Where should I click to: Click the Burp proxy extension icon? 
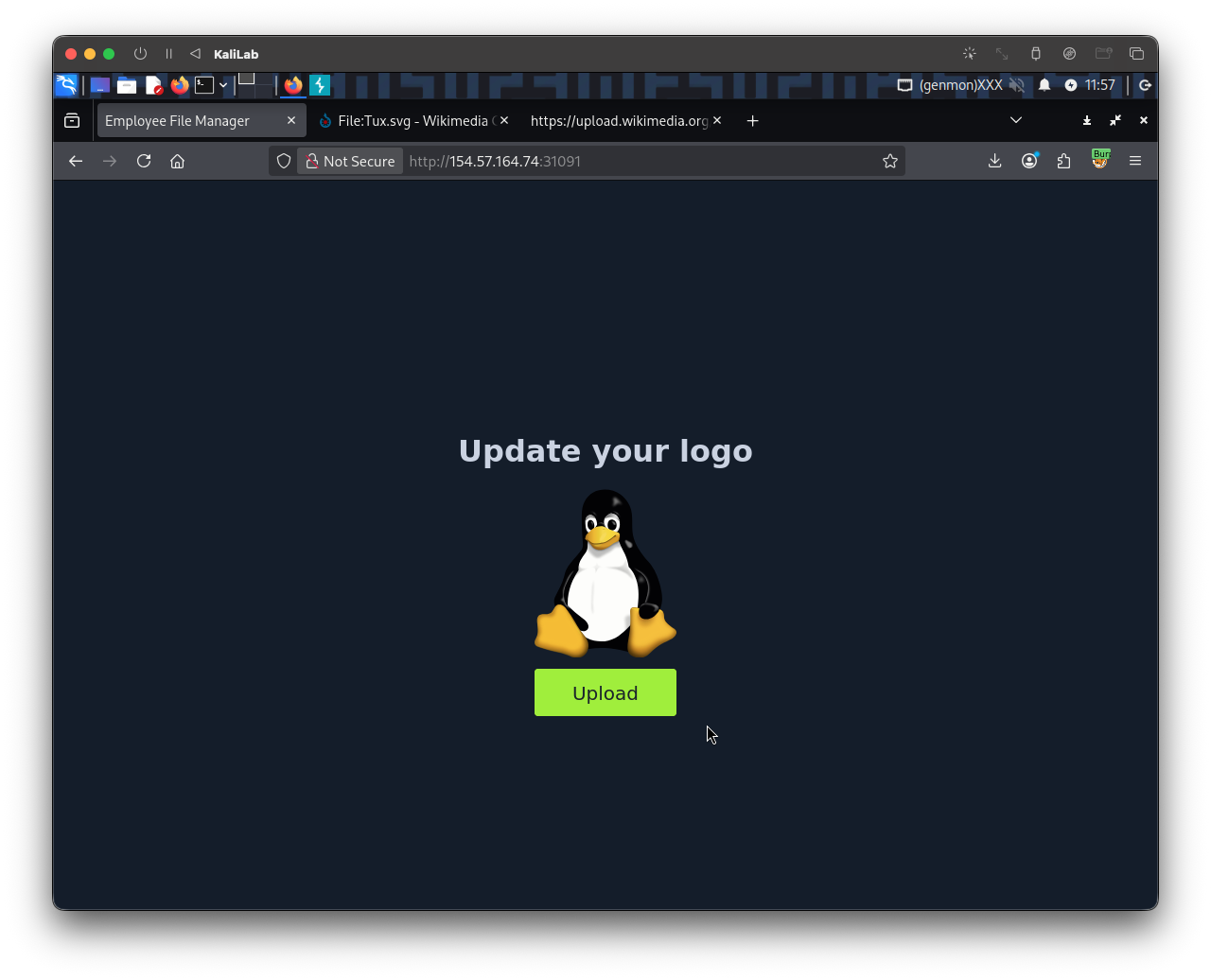click(x=1099, y=160)
